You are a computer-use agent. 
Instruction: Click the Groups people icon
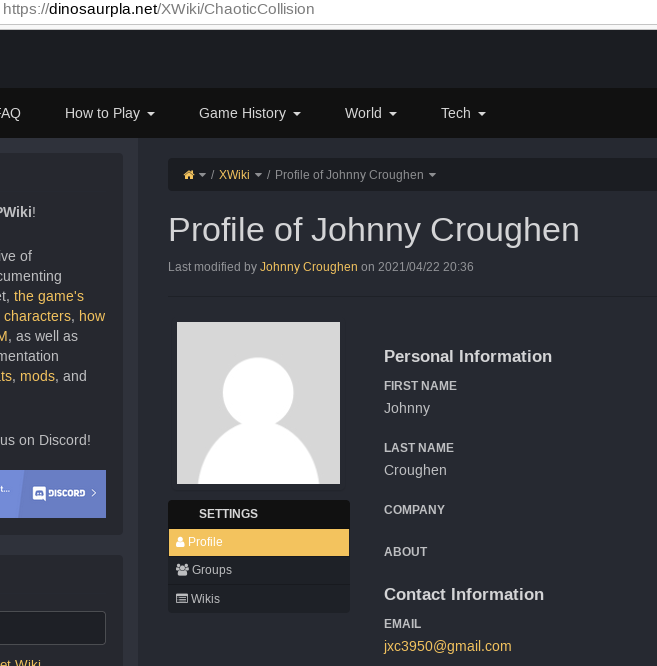(x=182, y=570)
